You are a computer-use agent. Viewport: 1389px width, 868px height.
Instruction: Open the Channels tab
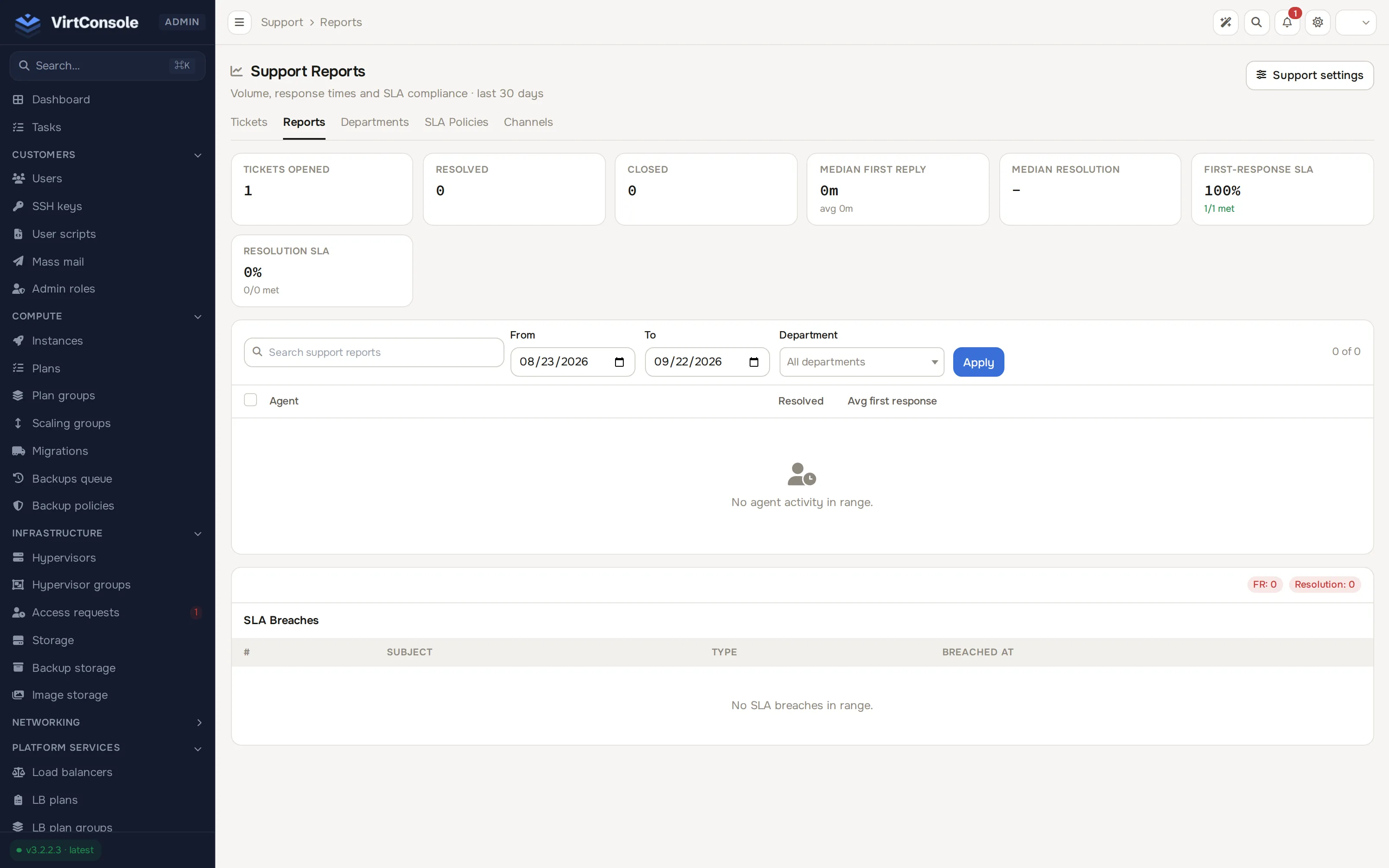pyautogui.click(x=528, y=122)
